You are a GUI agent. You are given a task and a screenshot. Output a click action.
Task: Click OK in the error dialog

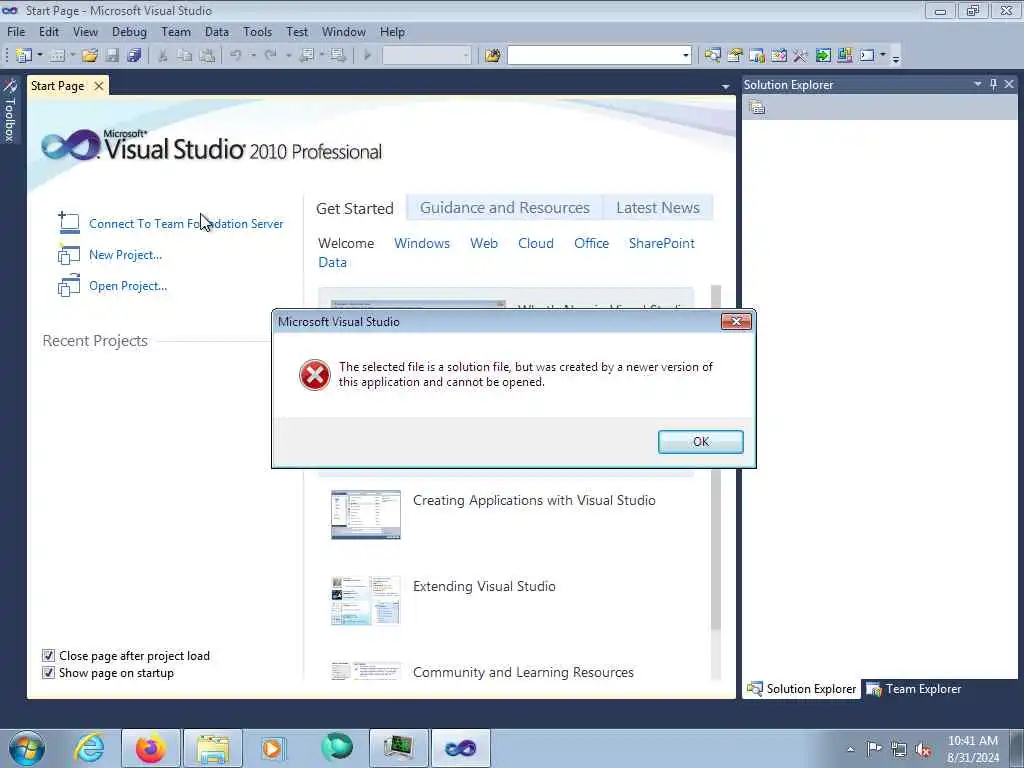[x=701, y=441]
